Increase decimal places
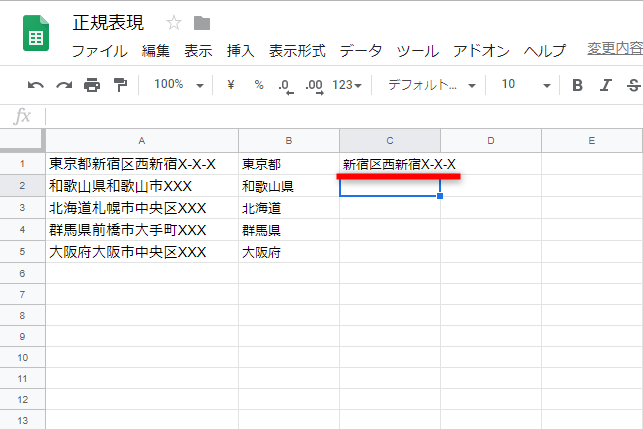 [x=315, y=86]
